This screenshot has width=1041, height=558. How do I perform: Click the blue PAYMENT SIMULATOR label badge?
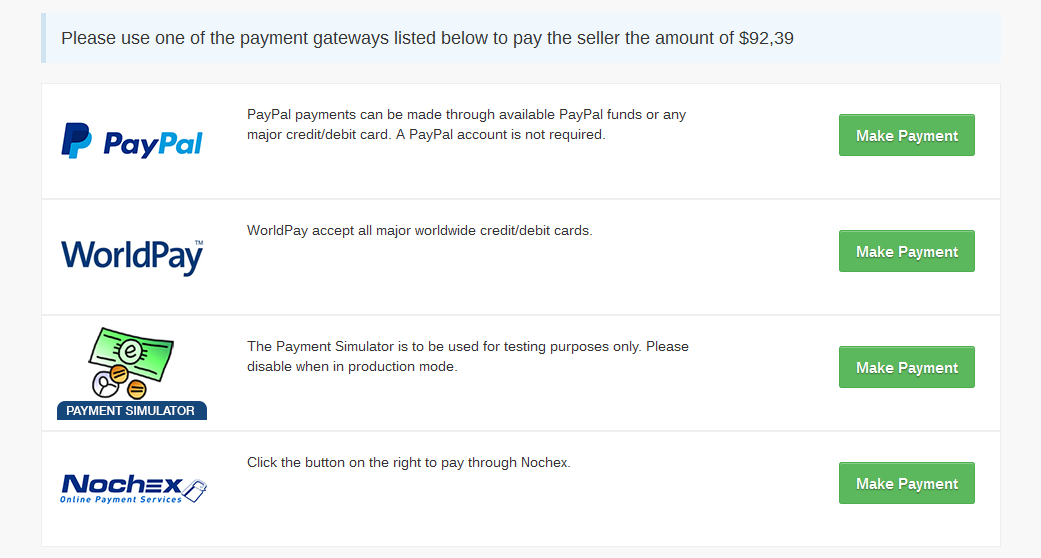(131, 410)
